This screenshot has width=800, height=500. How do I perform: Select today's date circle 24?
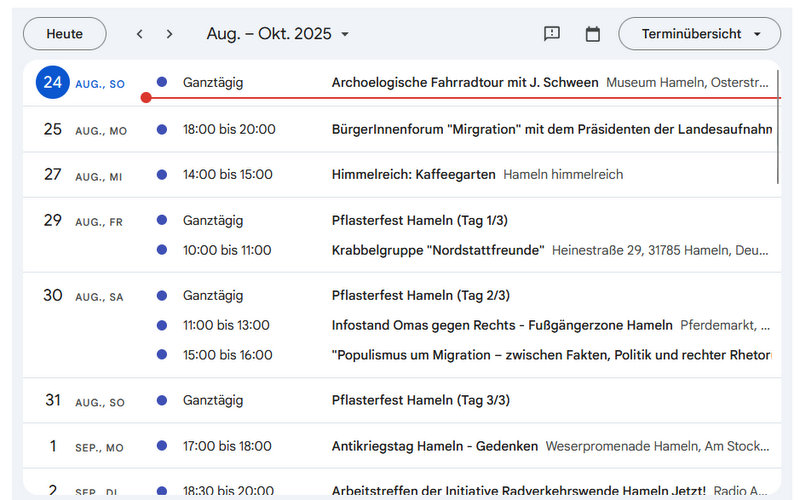click(53, 82)
